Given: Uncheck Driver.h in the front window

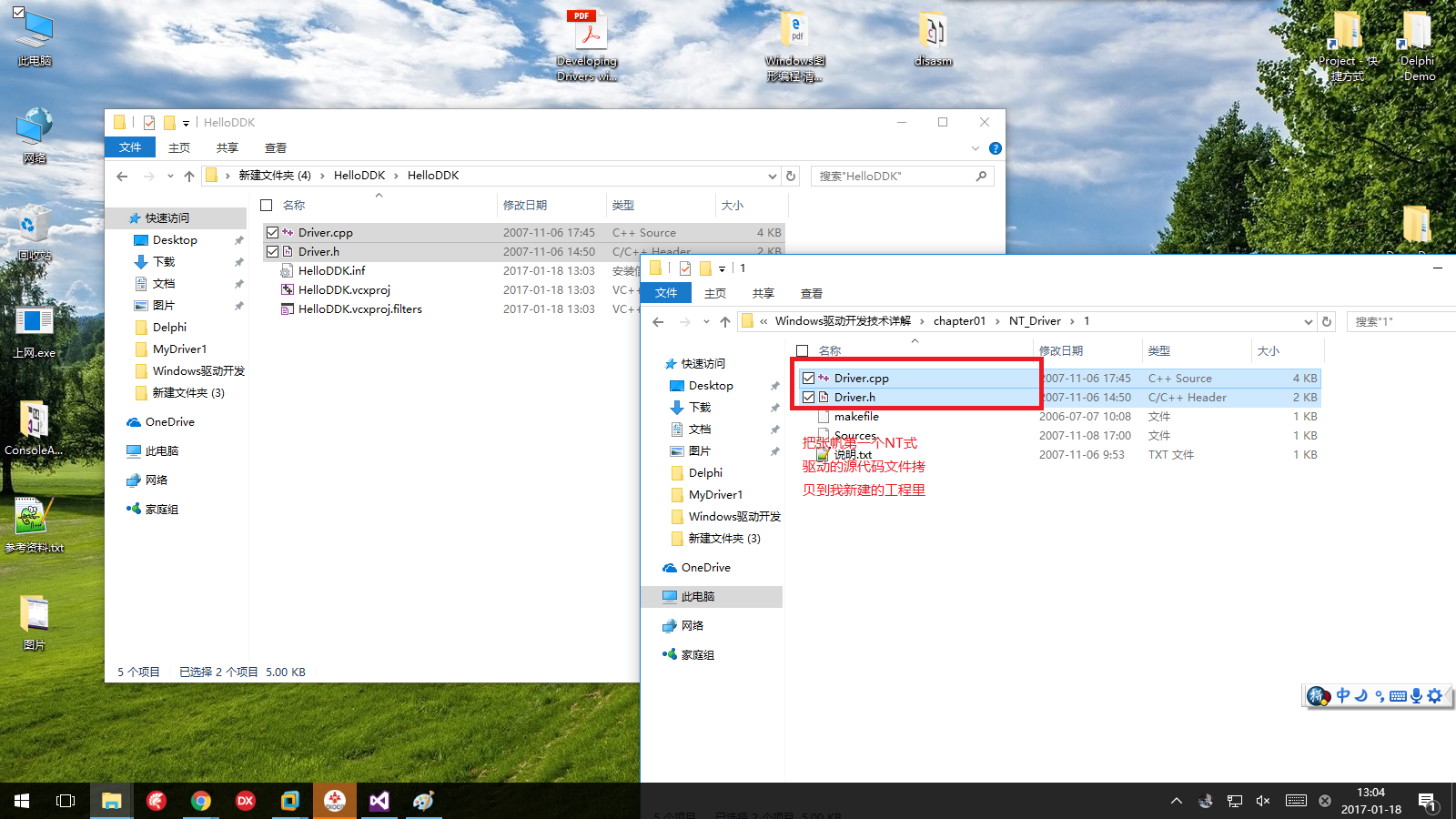Looking at the screenshot, I should (808, 397).
